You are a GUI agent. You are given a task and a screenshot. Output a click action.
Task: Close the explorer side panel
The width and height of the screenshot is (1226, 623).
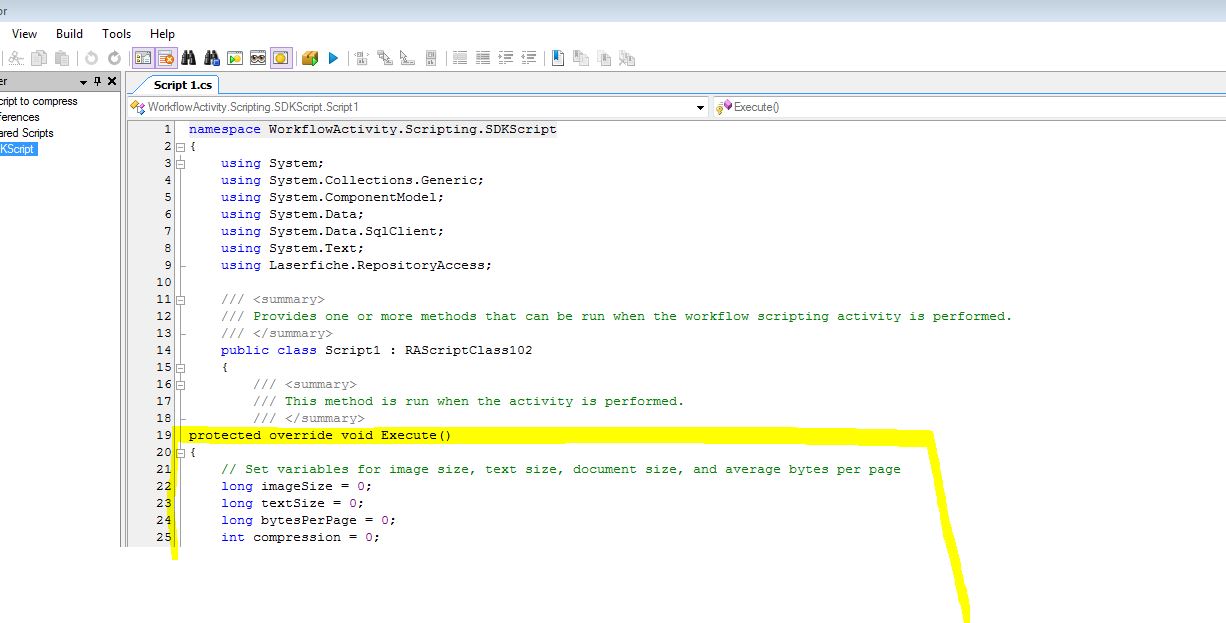112,82
